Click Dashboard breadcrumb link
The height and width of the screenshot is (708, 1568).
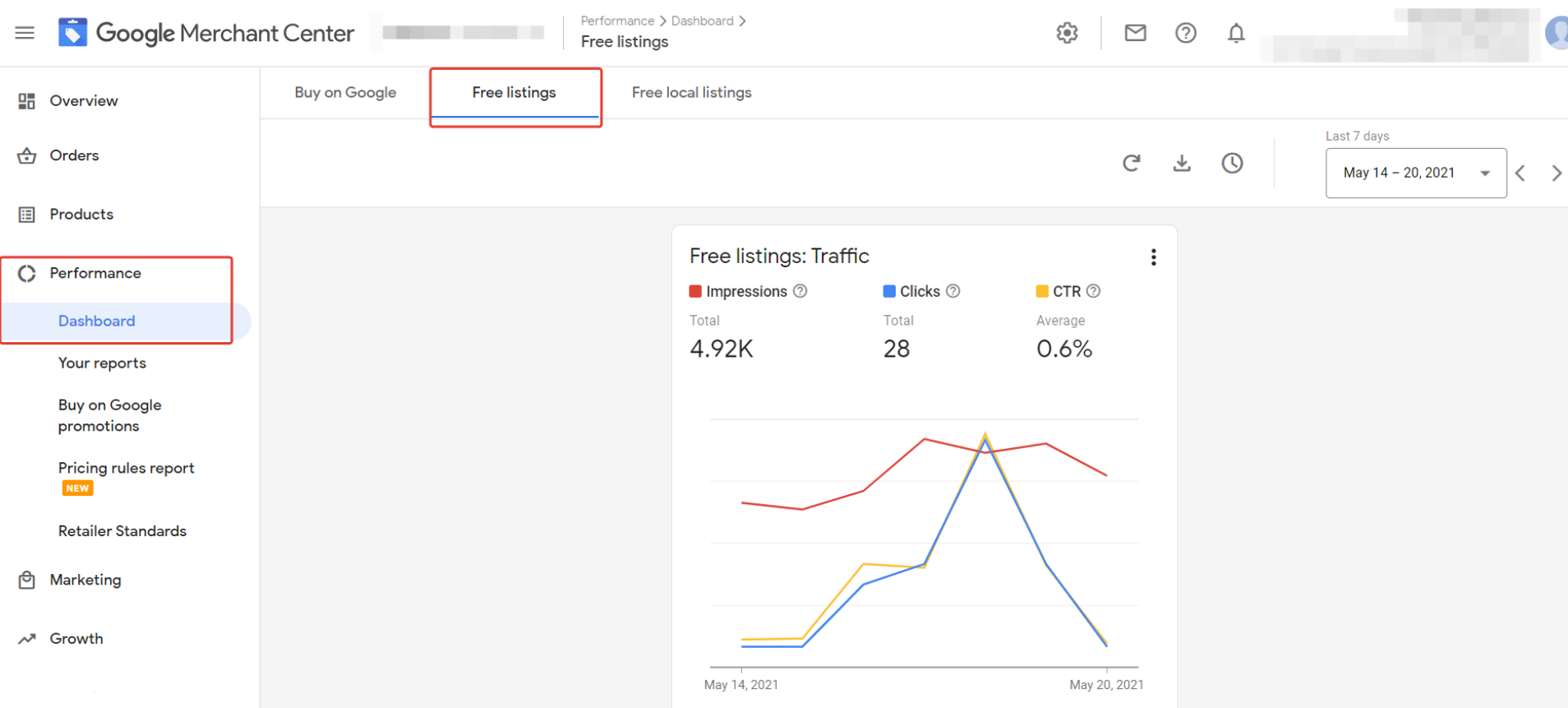pyautogui.click(x=702, y=21)
